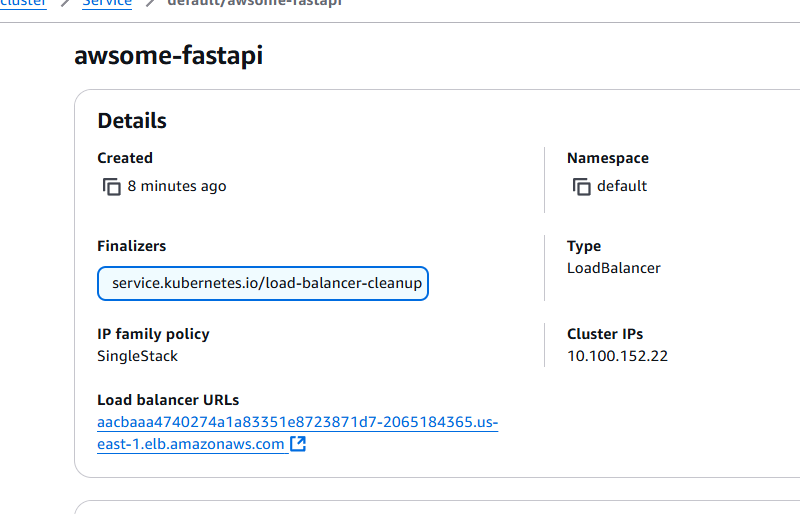Go back to the cluster breadcrumb link

tap(23, 3)
